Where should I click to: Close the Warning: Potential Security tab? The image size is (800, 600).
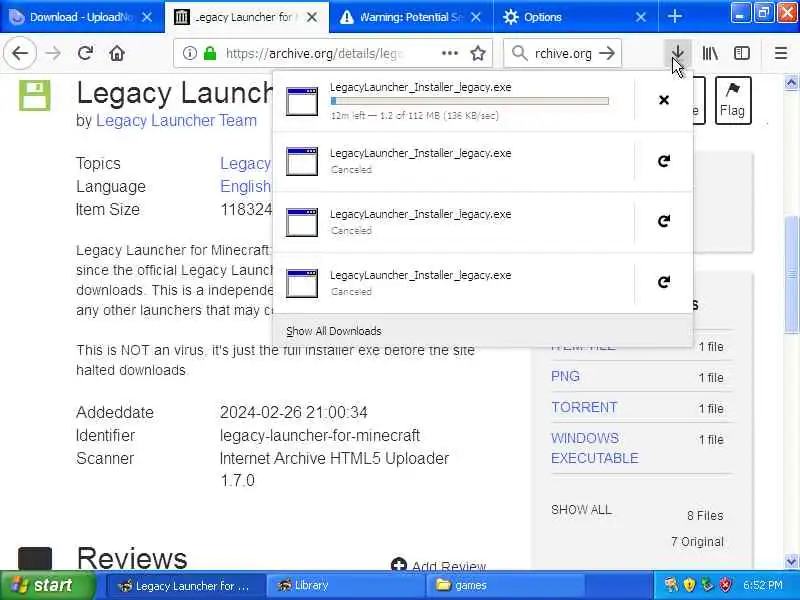[476, 17]
